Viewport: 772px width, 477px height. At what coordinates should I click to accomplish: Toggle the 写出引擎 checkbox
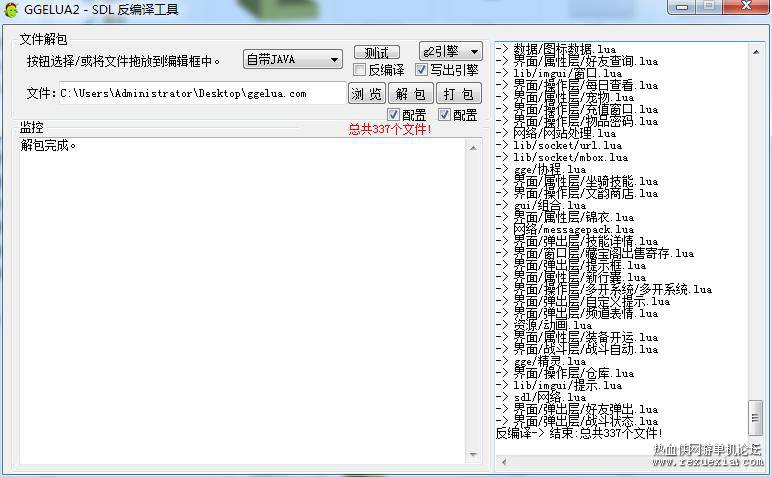[x=421, y=70]
